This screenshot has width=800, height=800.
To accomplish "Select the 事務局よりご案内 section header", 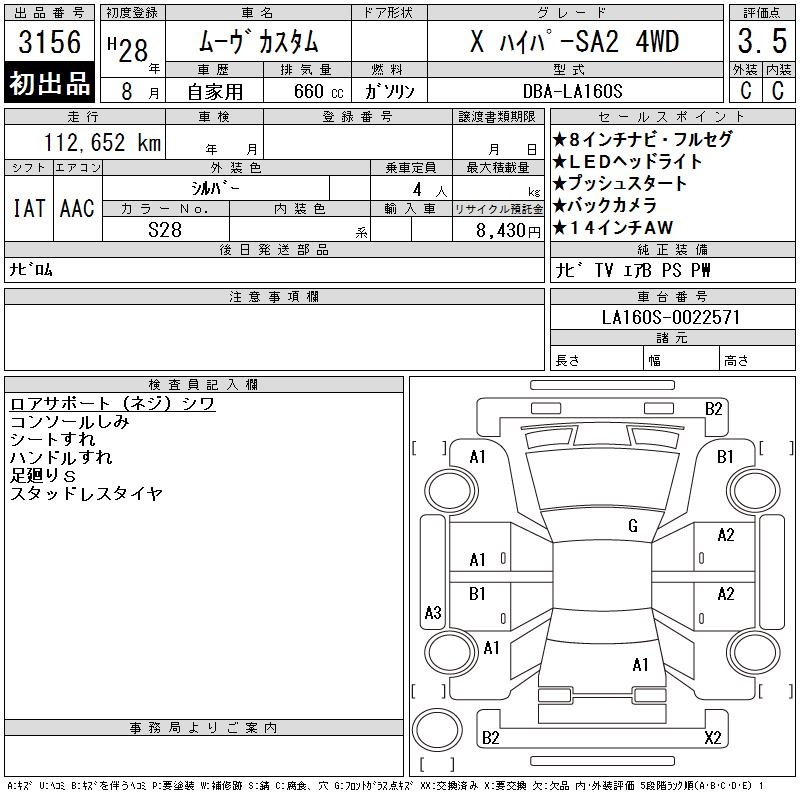I will 204,728.
